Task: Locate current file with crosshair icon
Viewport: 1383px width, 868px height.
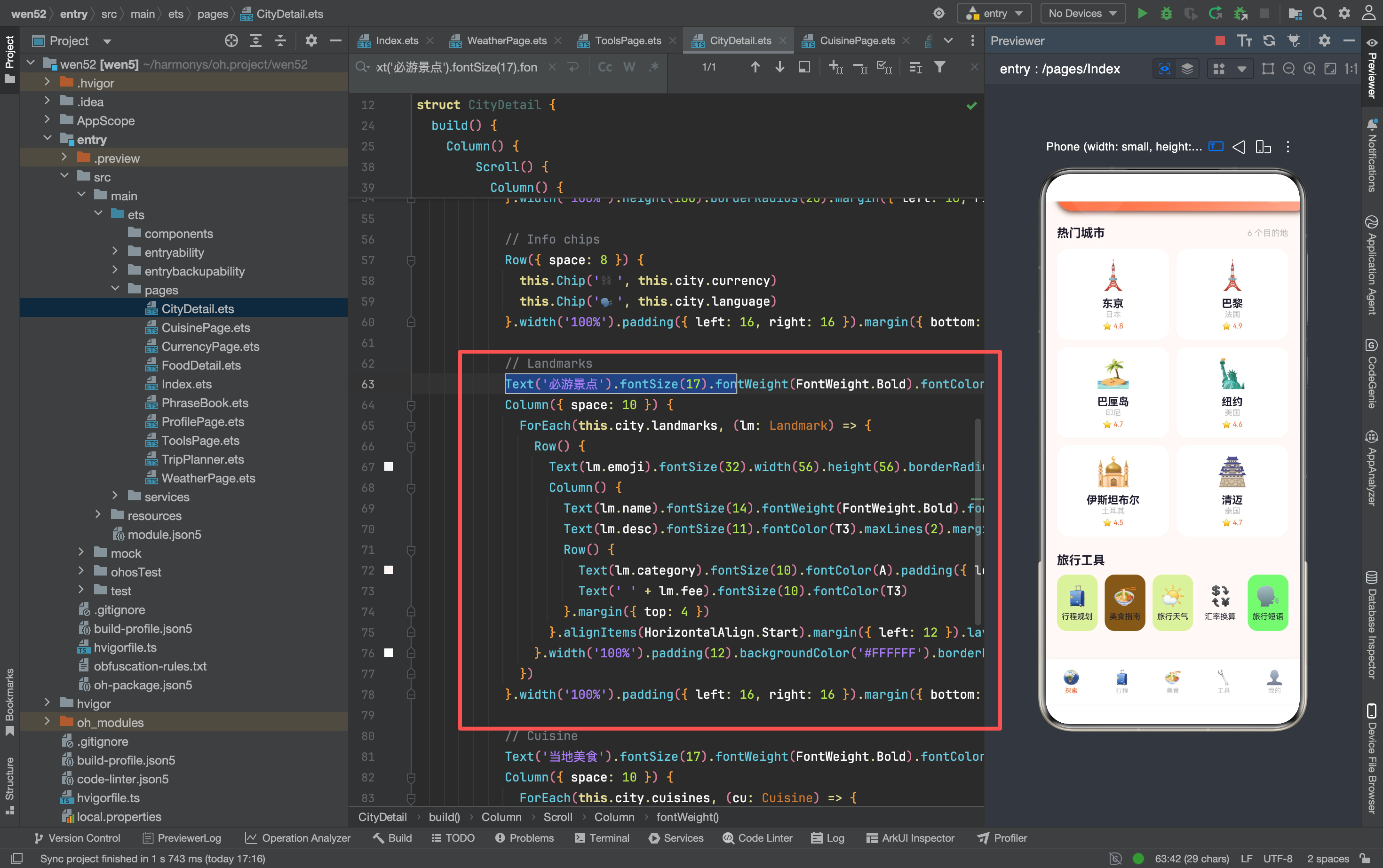Action: 231,40
